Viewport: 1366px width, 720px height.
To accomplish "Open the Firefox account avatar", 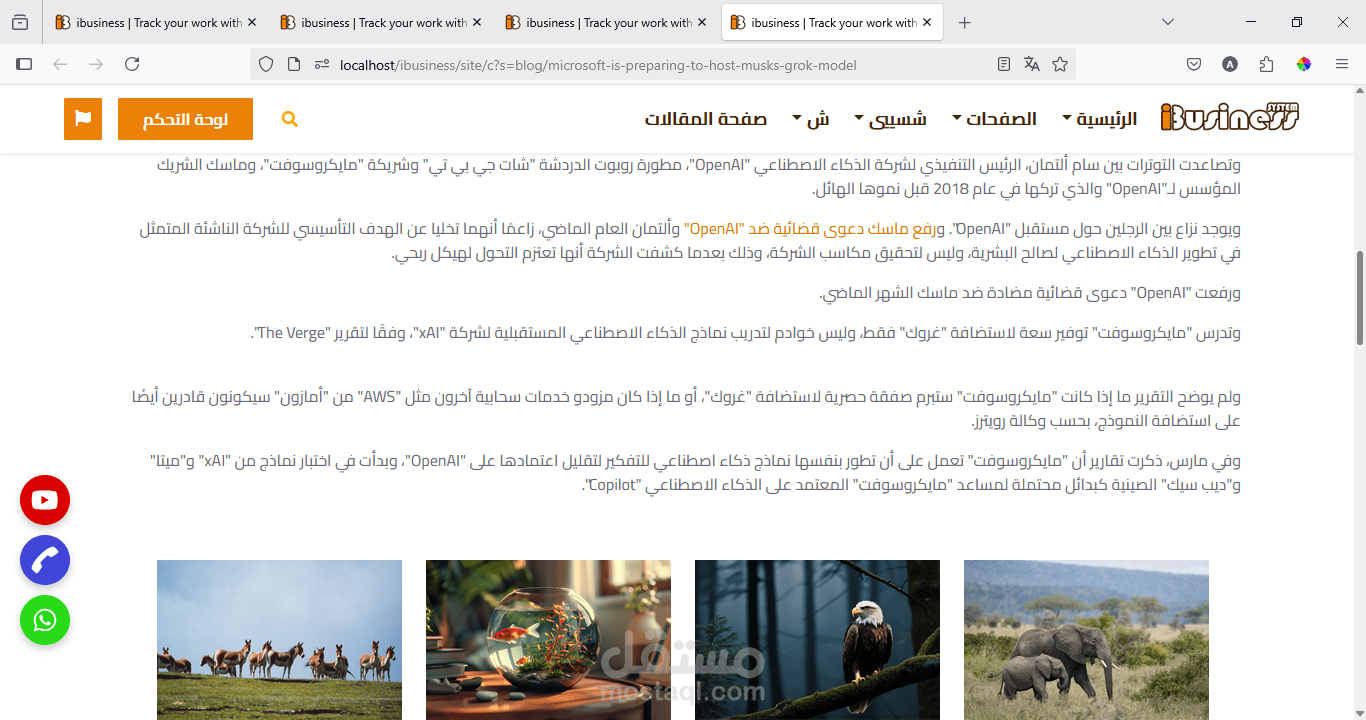I will tap(1230, 64).
